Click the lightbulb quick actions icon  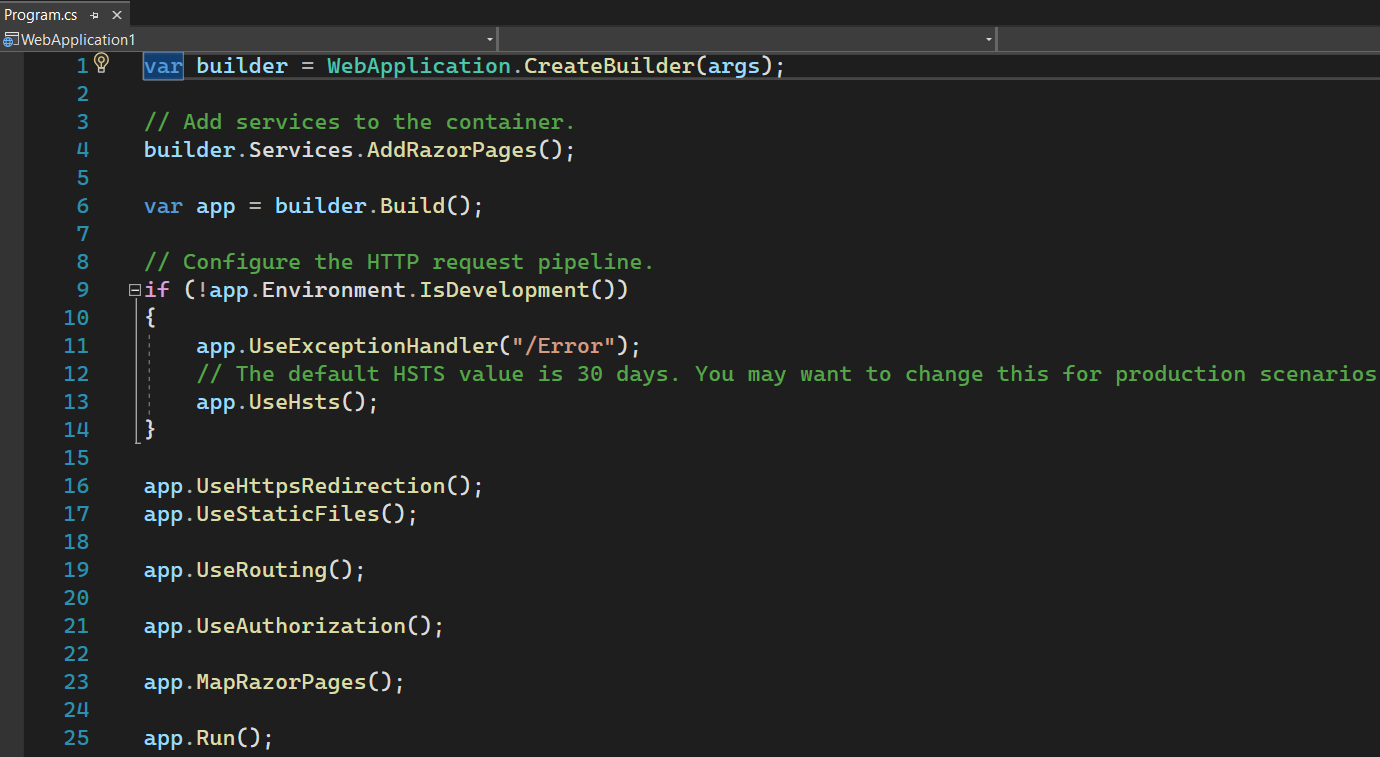(x=101, y=63)
